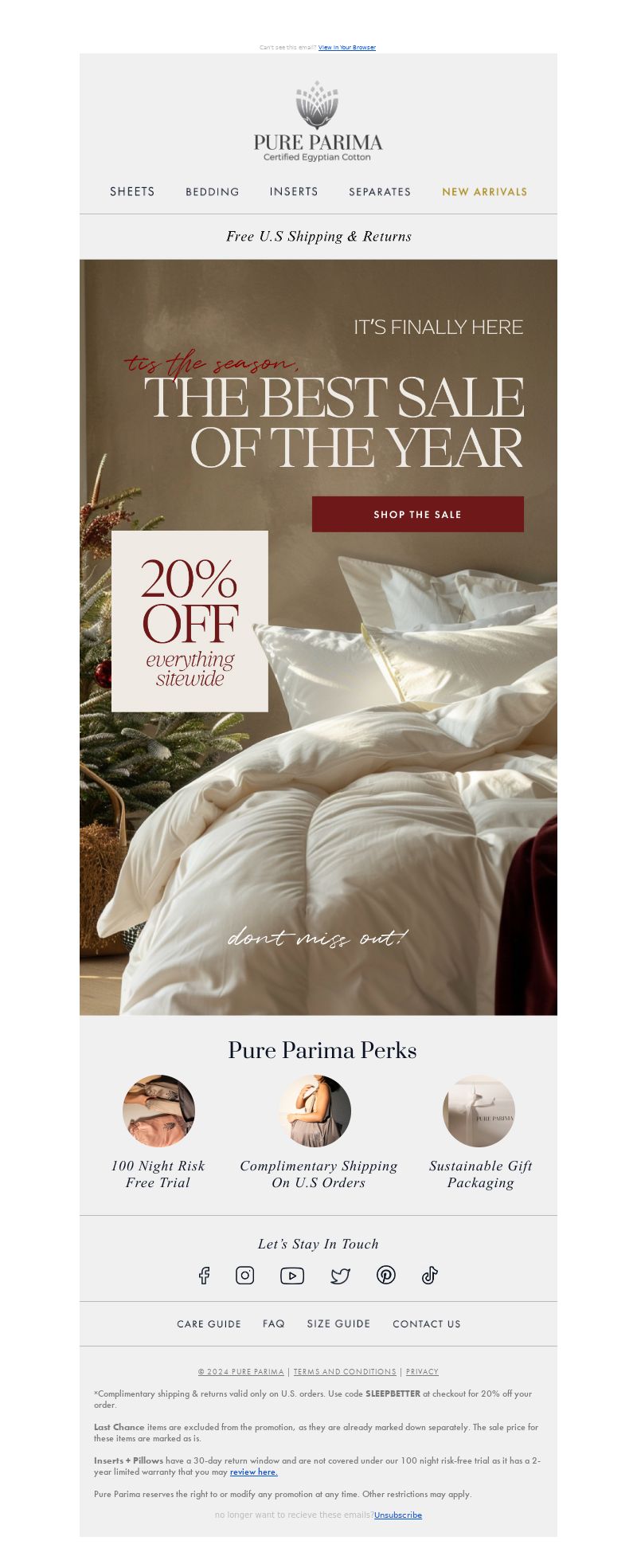Open the New Arrivals navigation item
Viewport: 637px width, 1568px height.
pyautogui.click(x=485, y=191)
